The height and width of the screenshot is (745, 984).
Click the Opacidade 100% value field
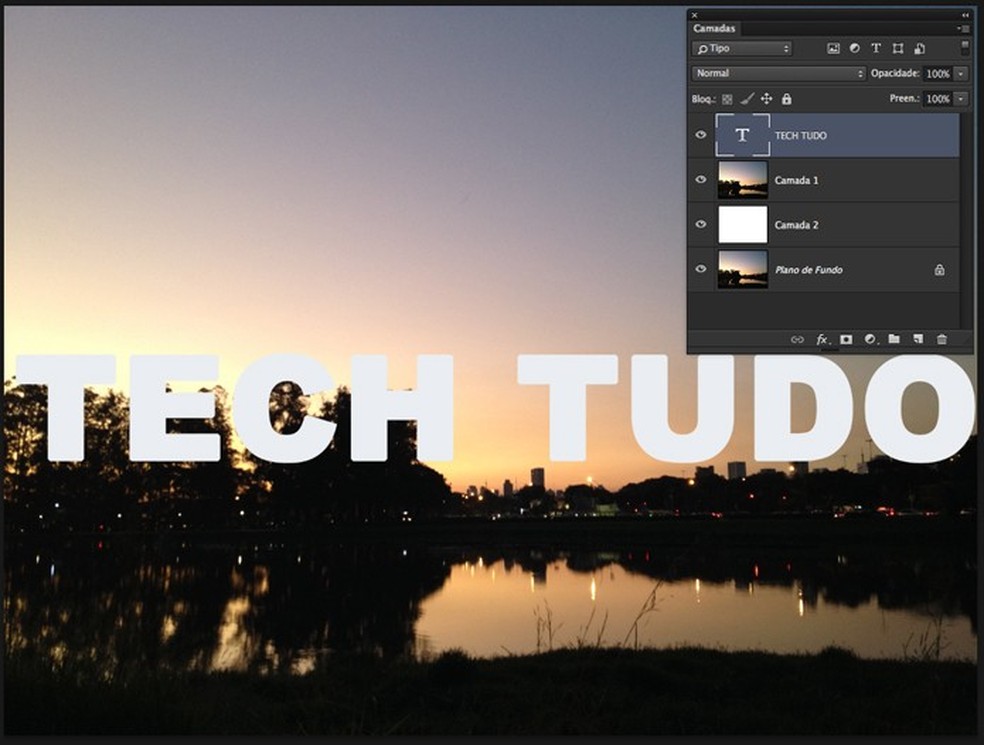coord(938,74)
